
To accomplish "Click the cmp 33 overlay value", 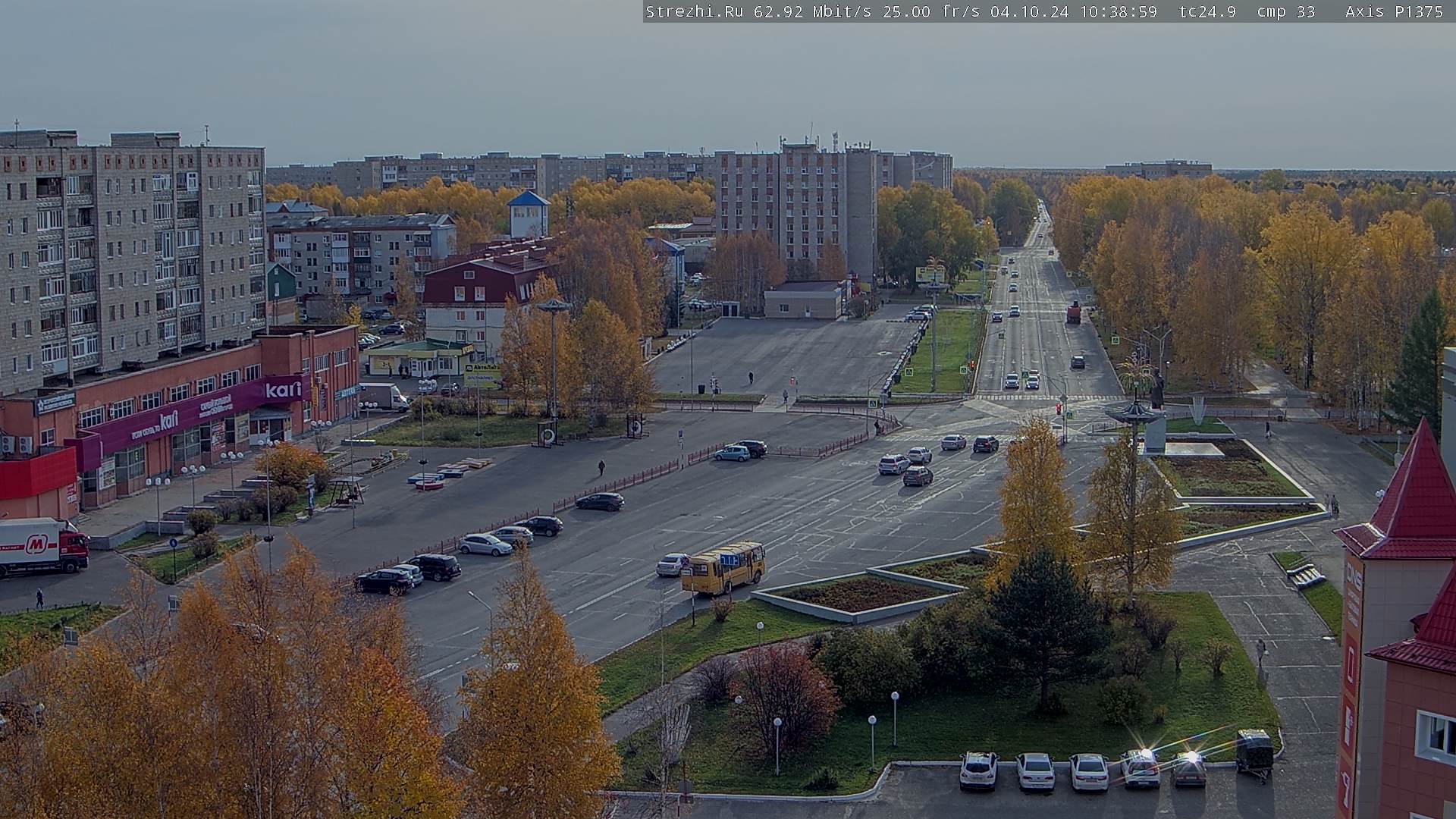I will pyautogui.click(x=1286, y=11).
